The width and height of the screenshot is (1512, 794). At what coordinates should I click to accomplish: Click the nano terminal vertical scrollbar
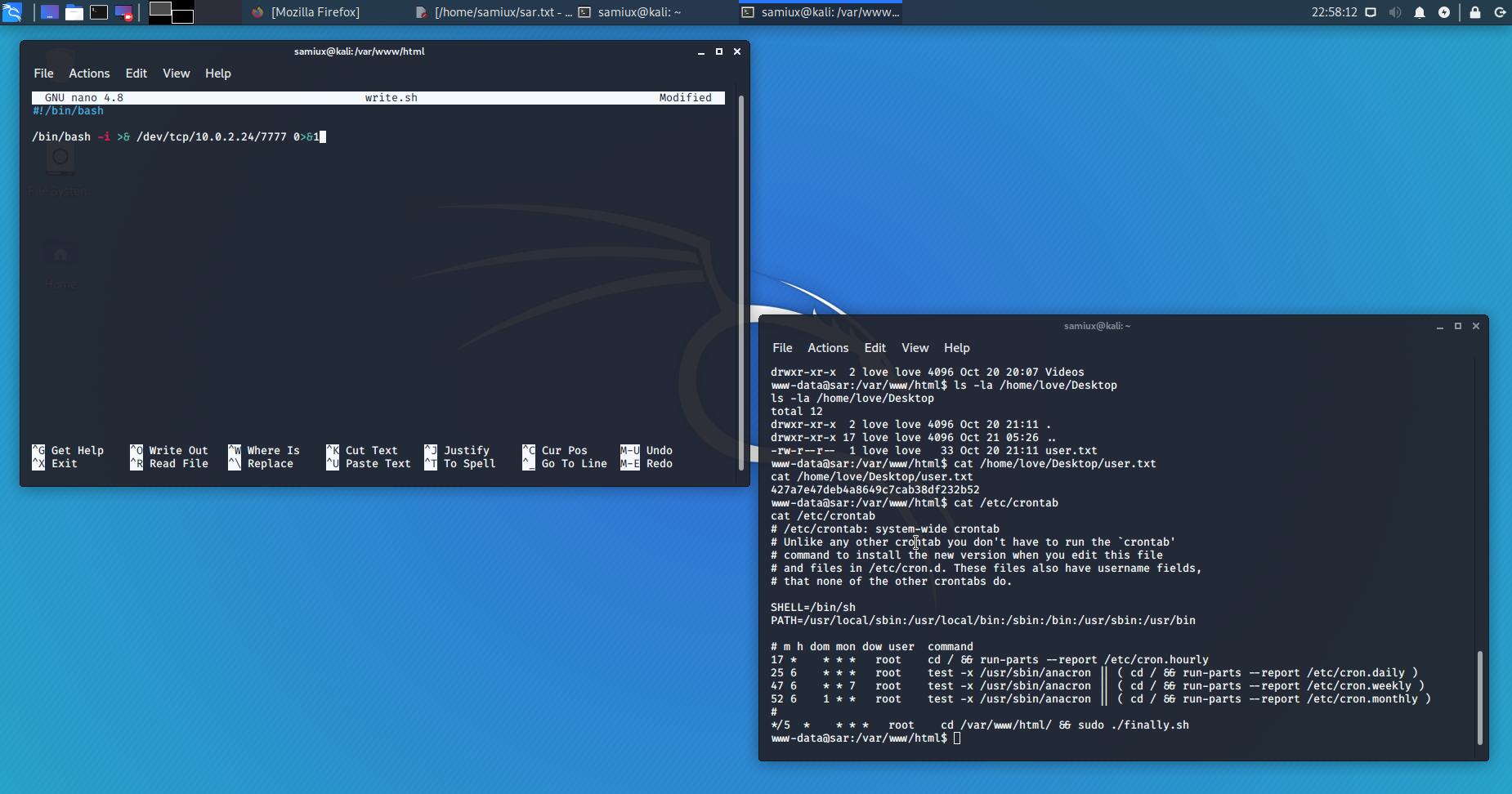(741, 282)
